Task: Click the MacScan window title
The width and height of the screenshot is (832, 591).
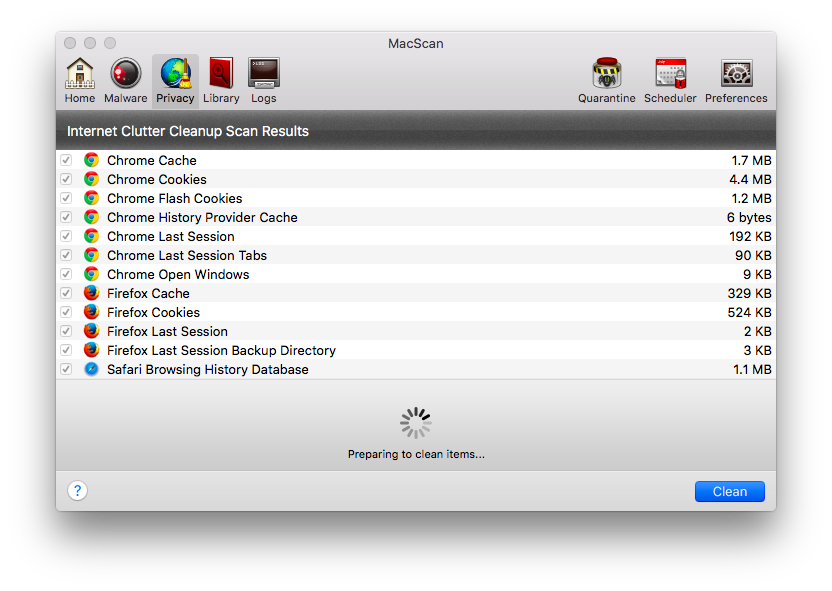Action: tap(415, 44)
